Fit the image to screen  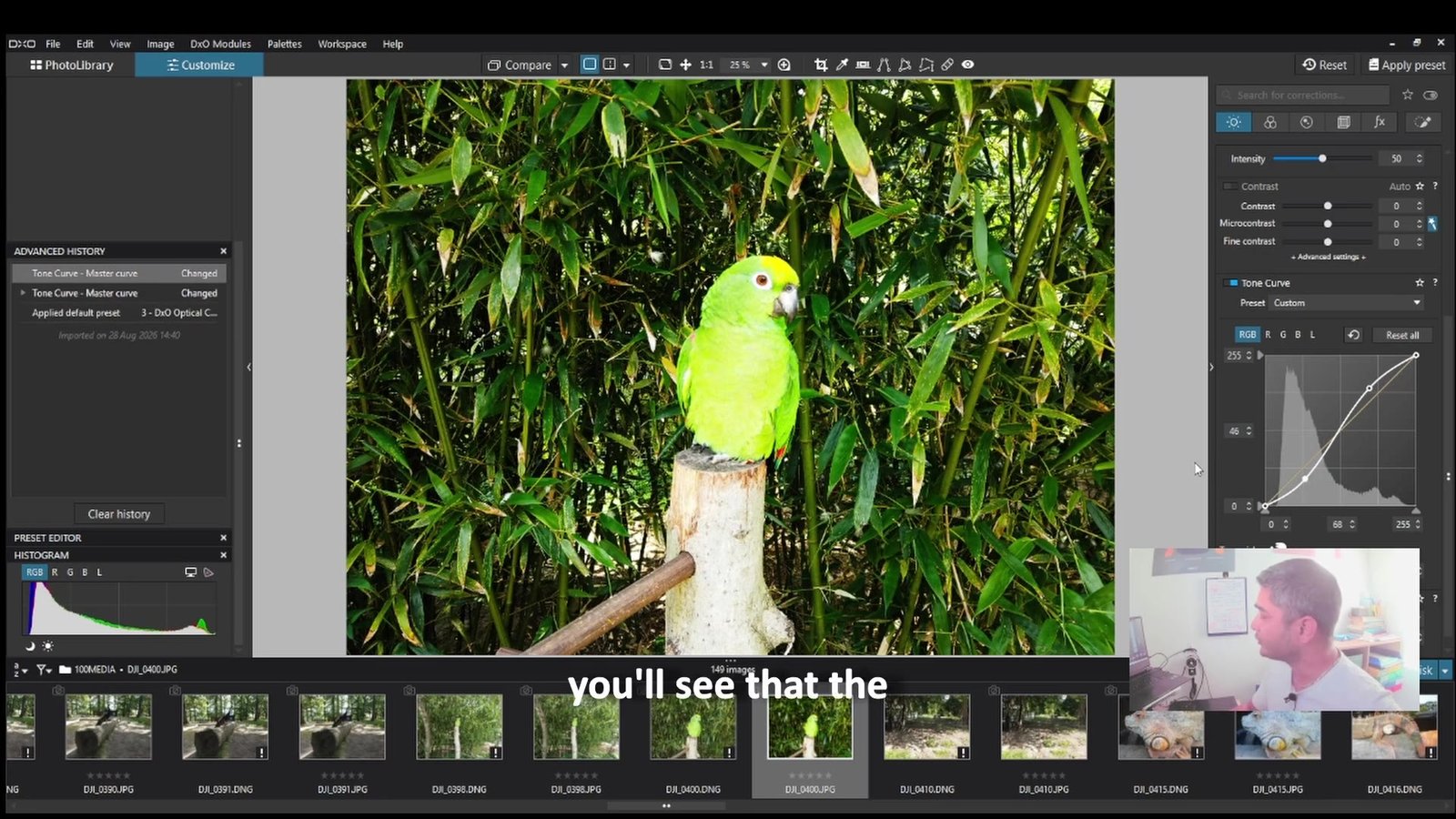coord(665,65)
